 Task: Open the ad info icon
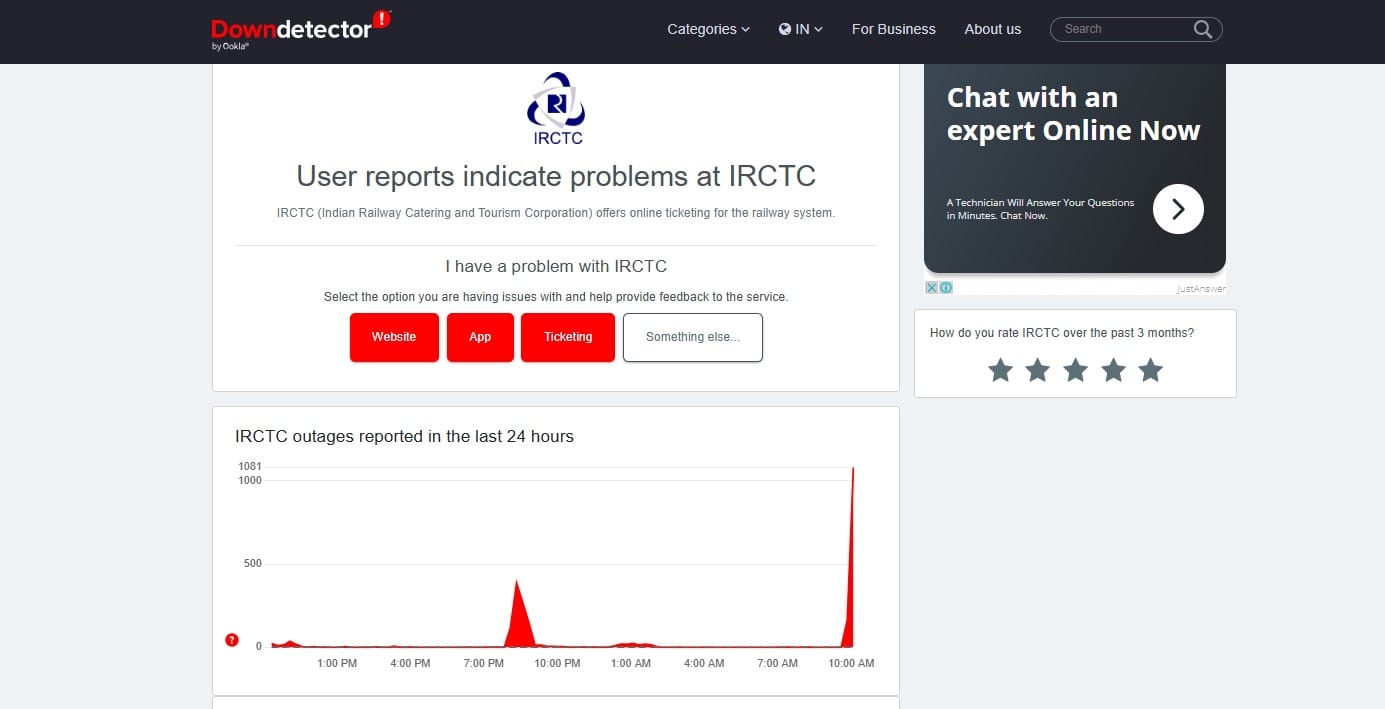coord(946,287)
